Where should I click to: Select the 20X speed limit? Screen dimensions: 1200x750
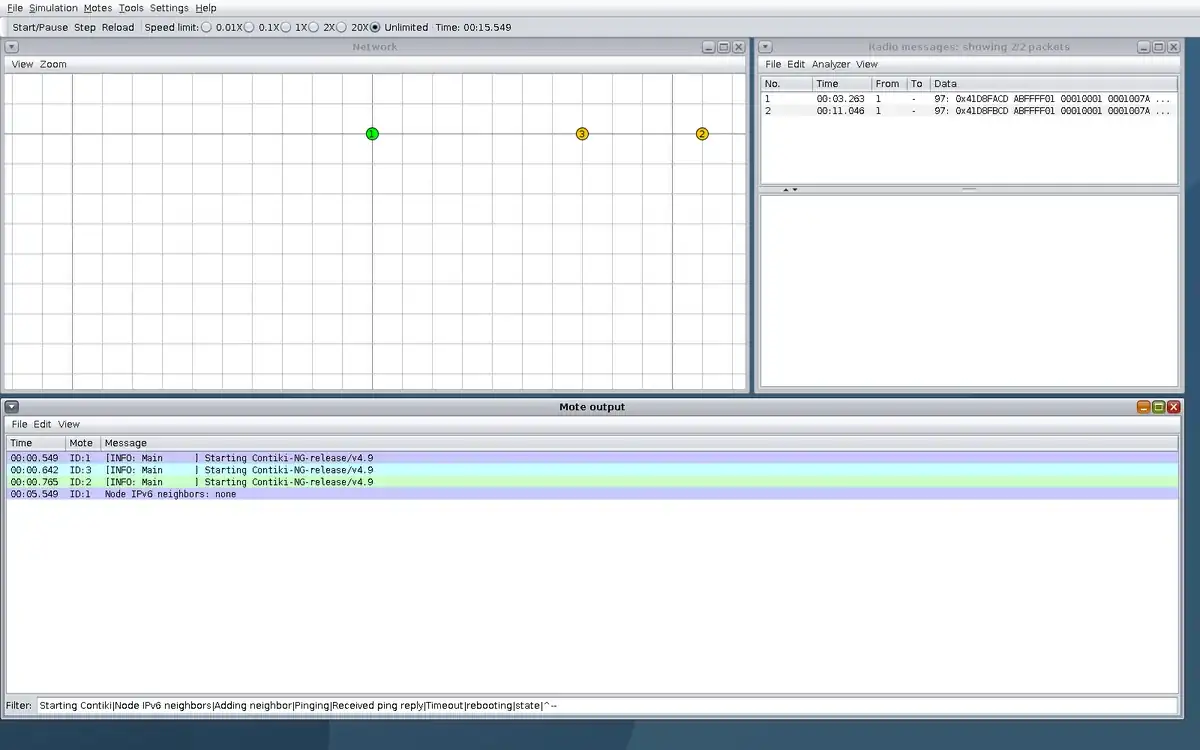tap(353, 27)
